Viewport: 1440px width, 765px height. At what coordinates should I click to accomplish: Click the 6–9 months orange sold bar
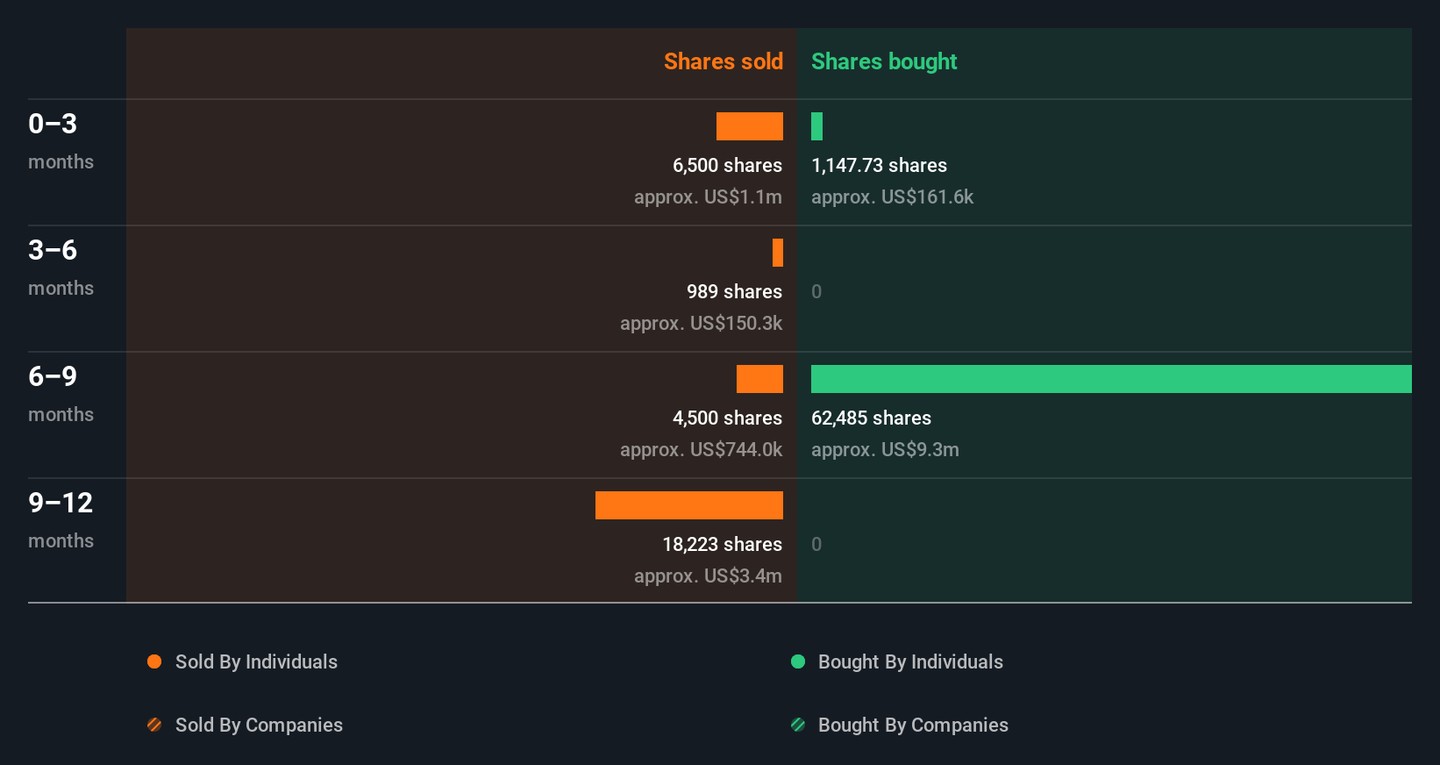point(759,379)
